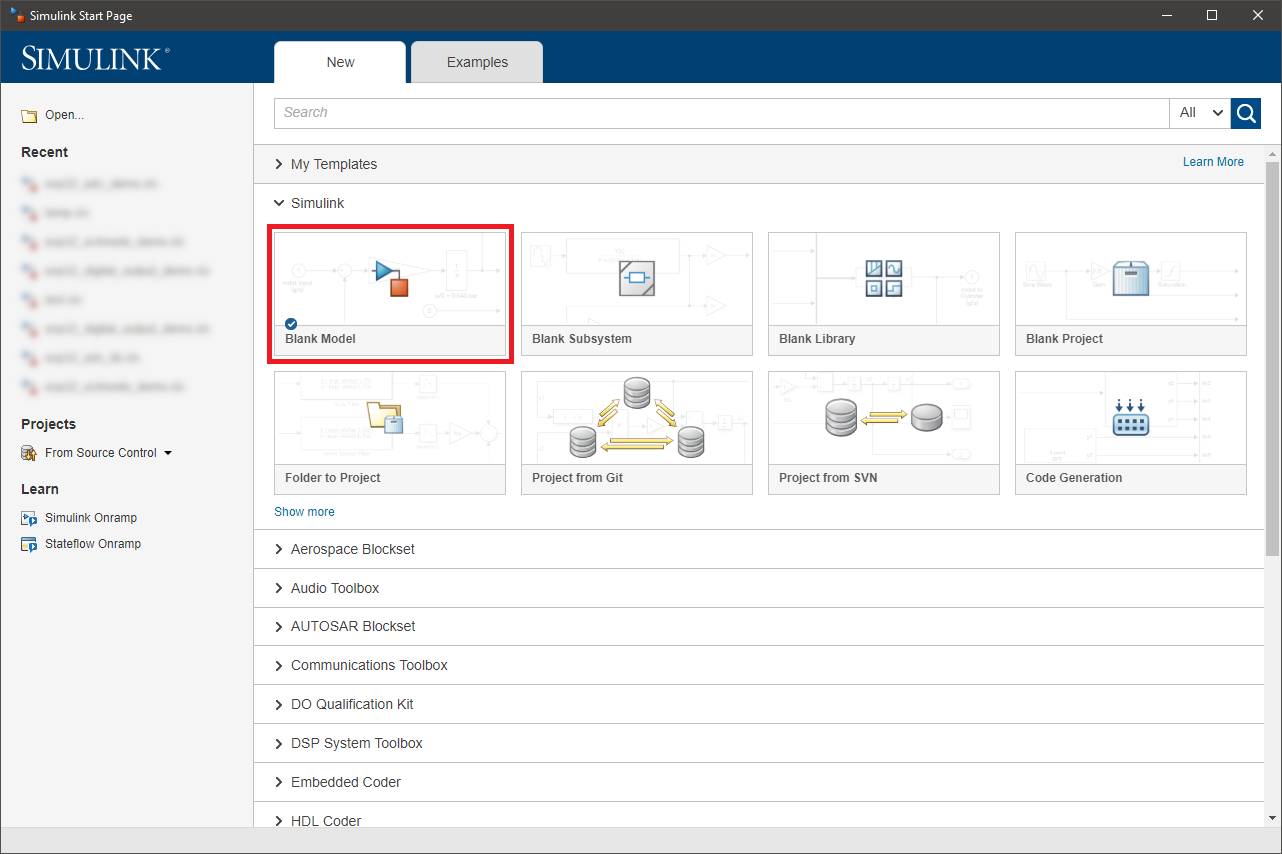Click the Simulink Onramp icon
The height and width of the screenshot is (854, 1282).
click(29, 518)
